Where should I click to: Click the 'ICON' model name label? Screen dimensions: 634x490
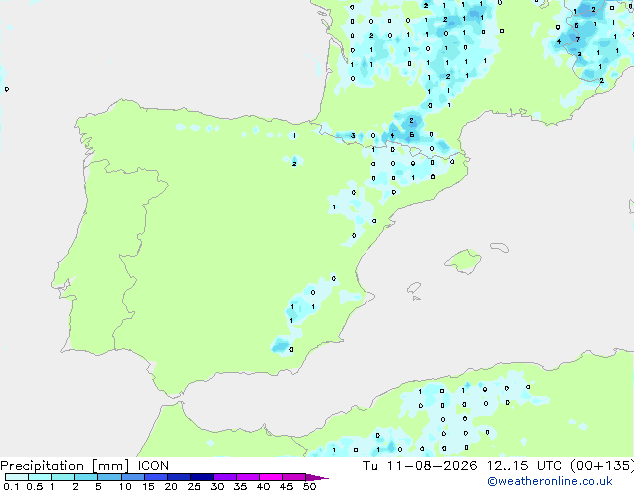click(x=153, y=466)
